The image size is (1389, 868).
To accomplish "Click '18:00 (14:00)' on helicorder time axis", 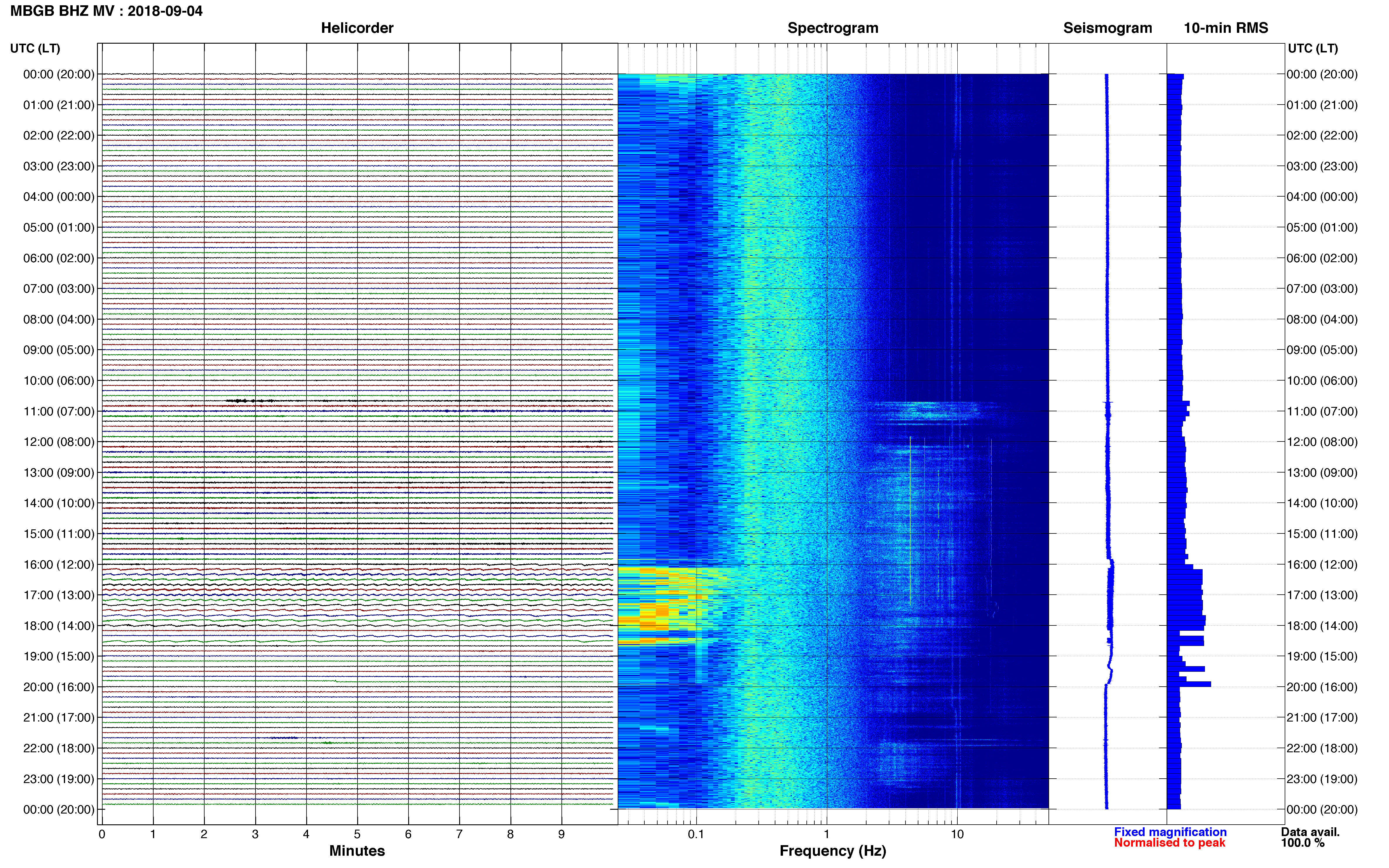I will [x=59, y=626].
